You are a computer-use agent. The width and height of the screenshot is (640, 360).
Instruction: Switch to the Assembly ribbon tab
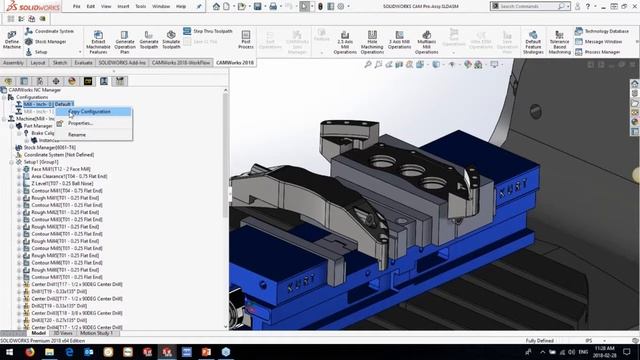(x=13, y=62)
